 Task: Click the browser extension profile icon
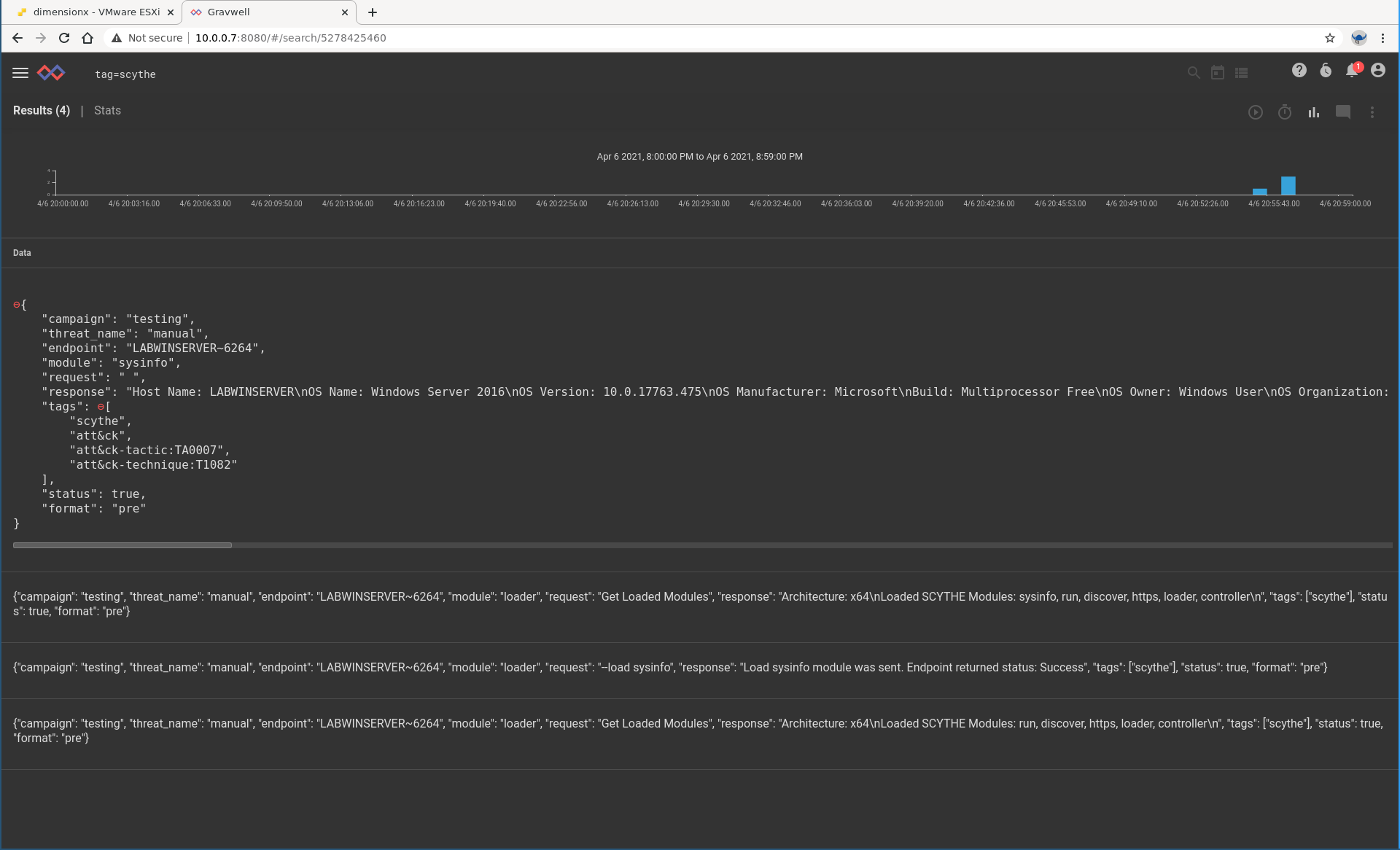coord(1359,38)
